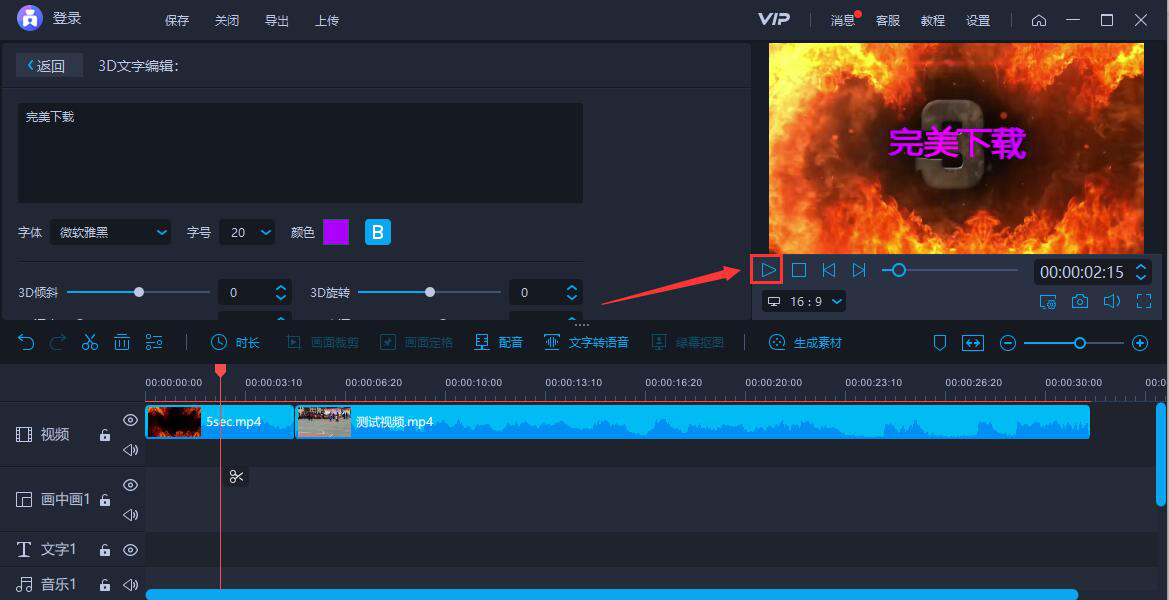The image size is (1169, 600).
Task: Open the 设置 settings menu
Action: 978,20
